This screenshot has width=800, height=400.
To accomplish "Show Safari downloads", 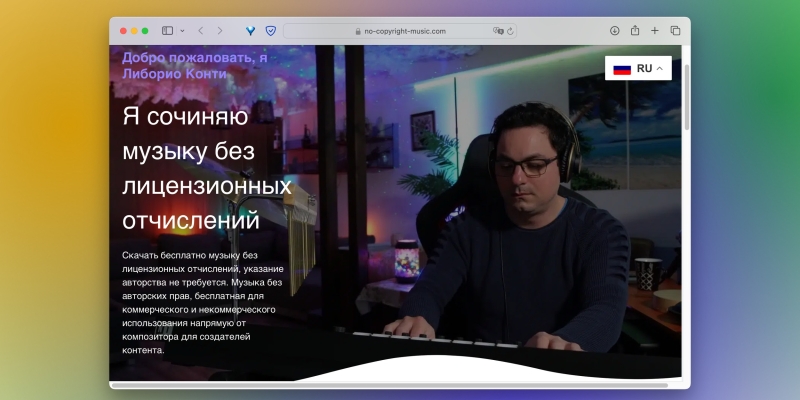I will [614, 31].
